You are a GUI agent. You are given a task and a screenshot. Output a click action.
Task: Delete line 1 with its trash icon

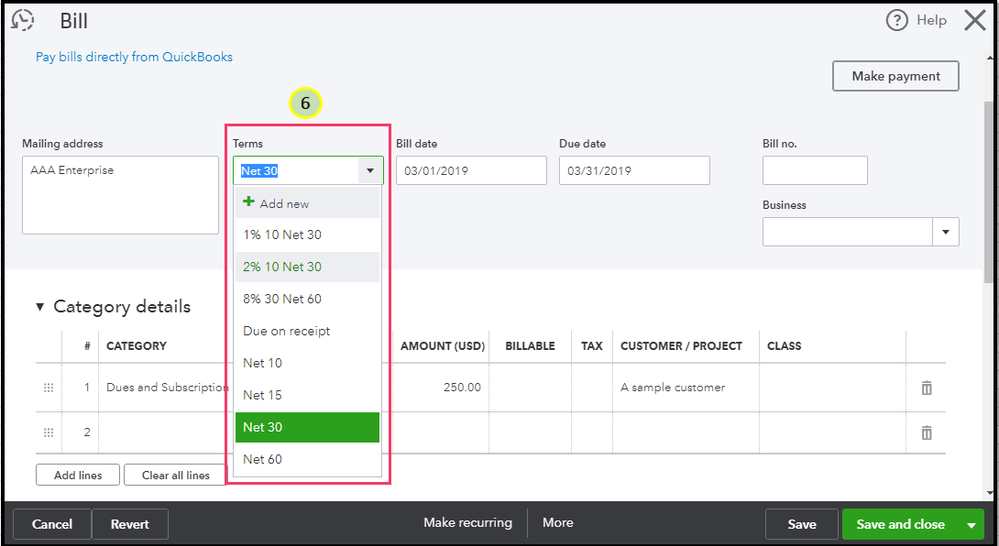926,387
